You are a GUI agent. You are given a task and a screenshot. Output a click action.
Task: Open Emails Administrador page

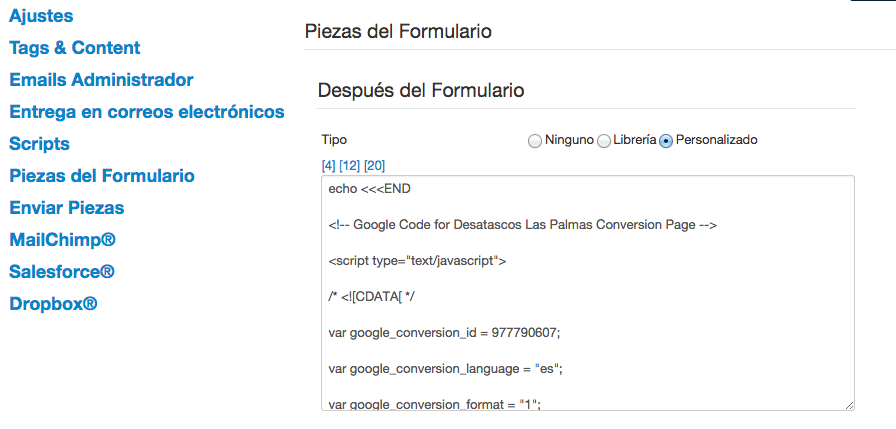tap(101, 80)
